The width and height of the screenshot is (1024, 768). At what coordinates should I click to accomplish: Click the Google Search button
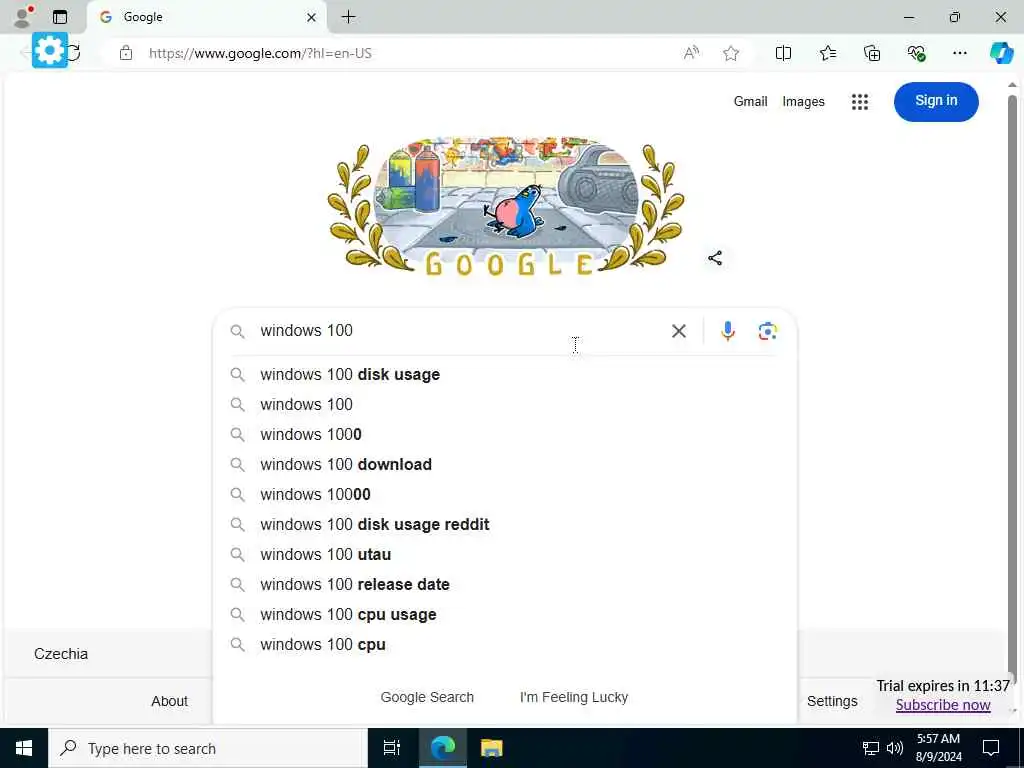(x=427, y=697)
